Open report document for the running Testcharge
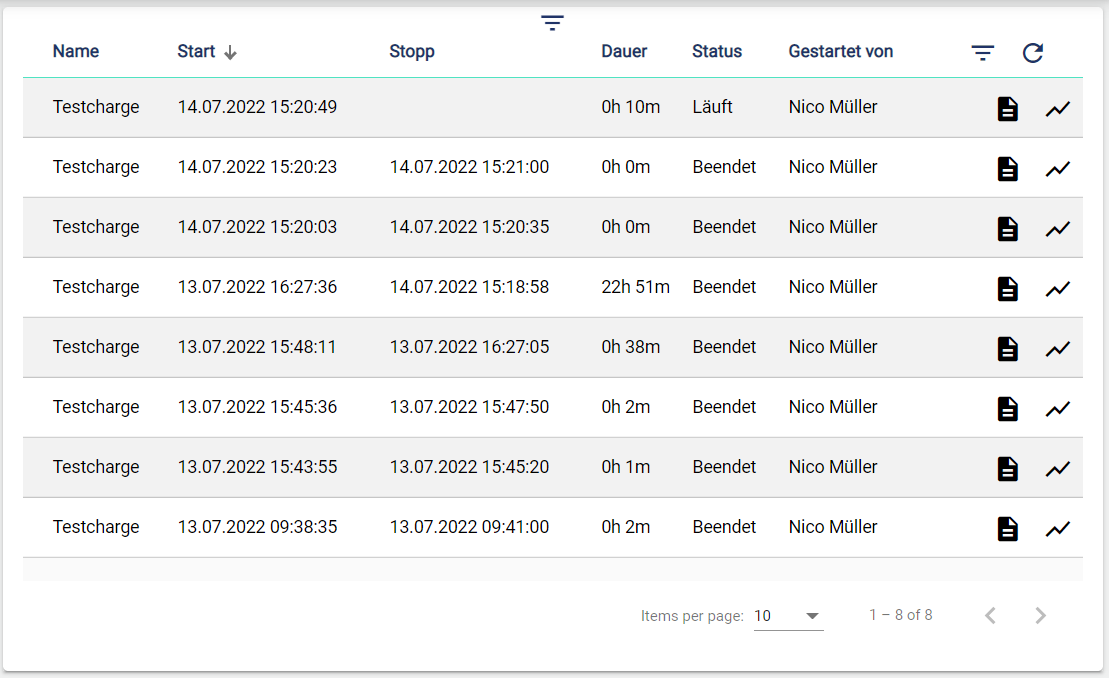Viewport: 1109px width, 678px height. [1008, 109]
